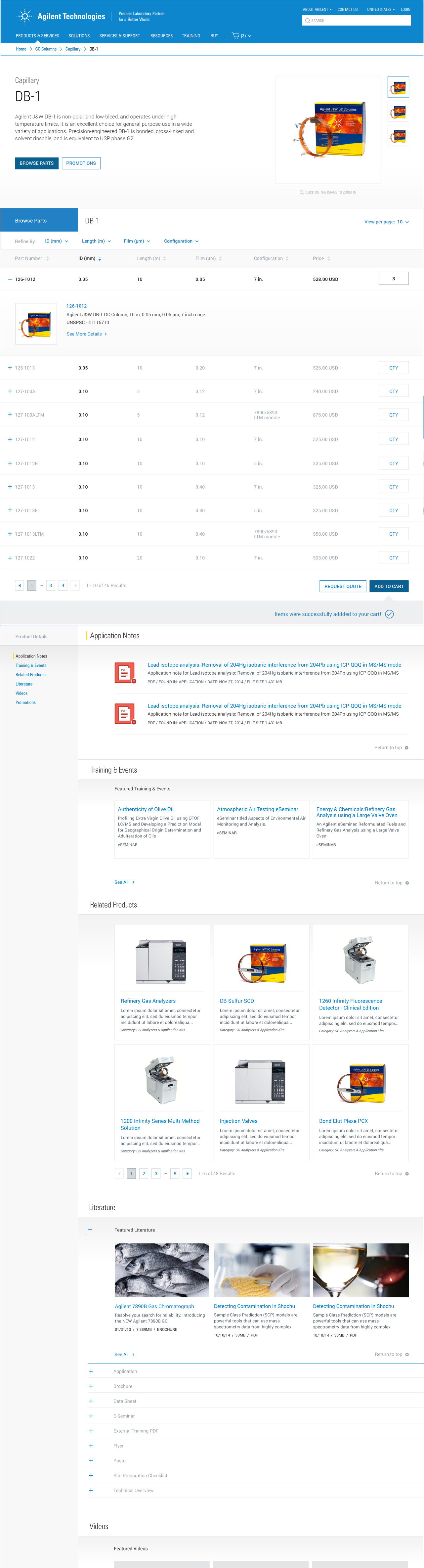This screenshot has width=424, height=1568.
Task: Click the zoom image magnifier icon
Action: tap(302, 192)
